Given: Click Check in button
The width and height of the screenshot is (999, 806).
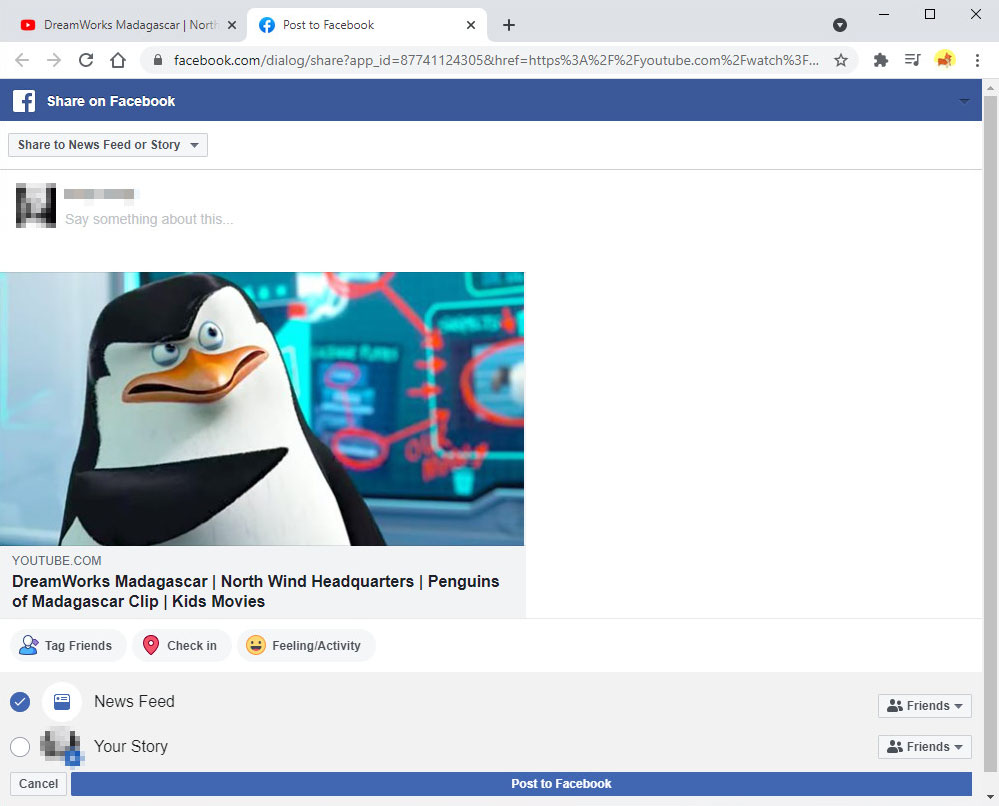Looking at the screenshot, I should pyautogui.click(x=181, y=645).
